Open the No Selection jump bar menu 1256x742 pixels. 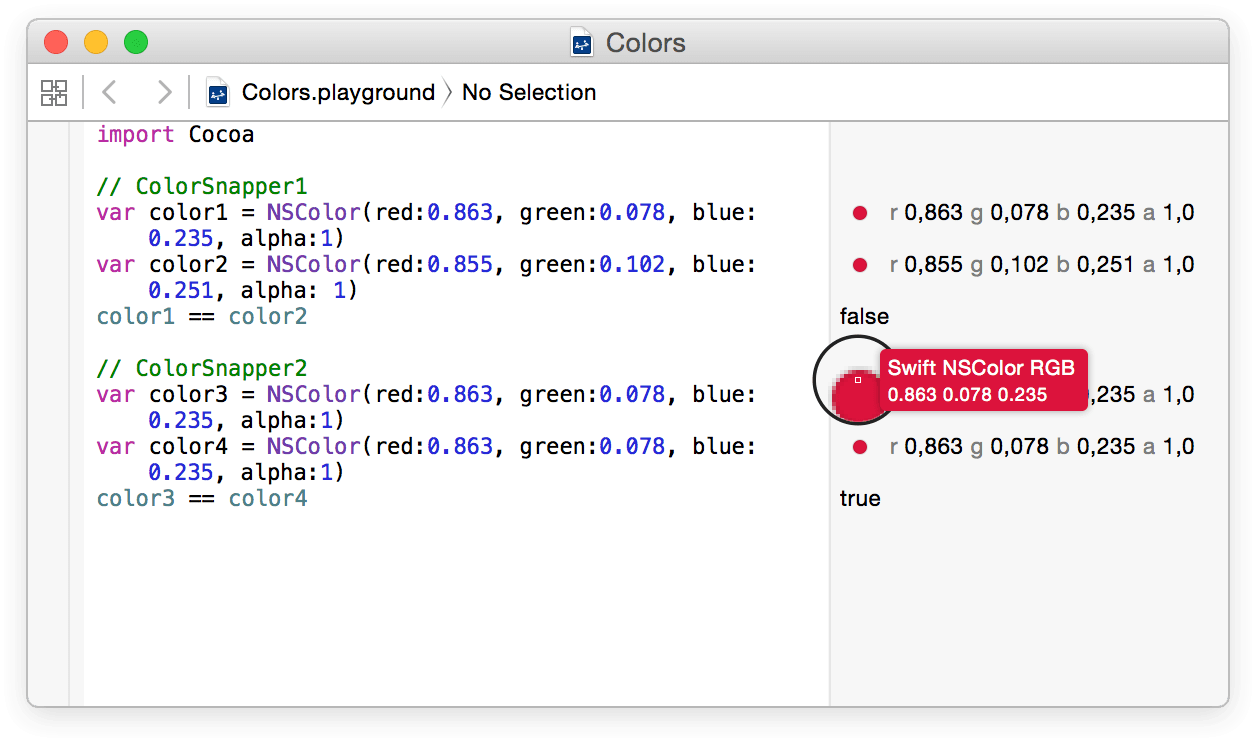529,93
